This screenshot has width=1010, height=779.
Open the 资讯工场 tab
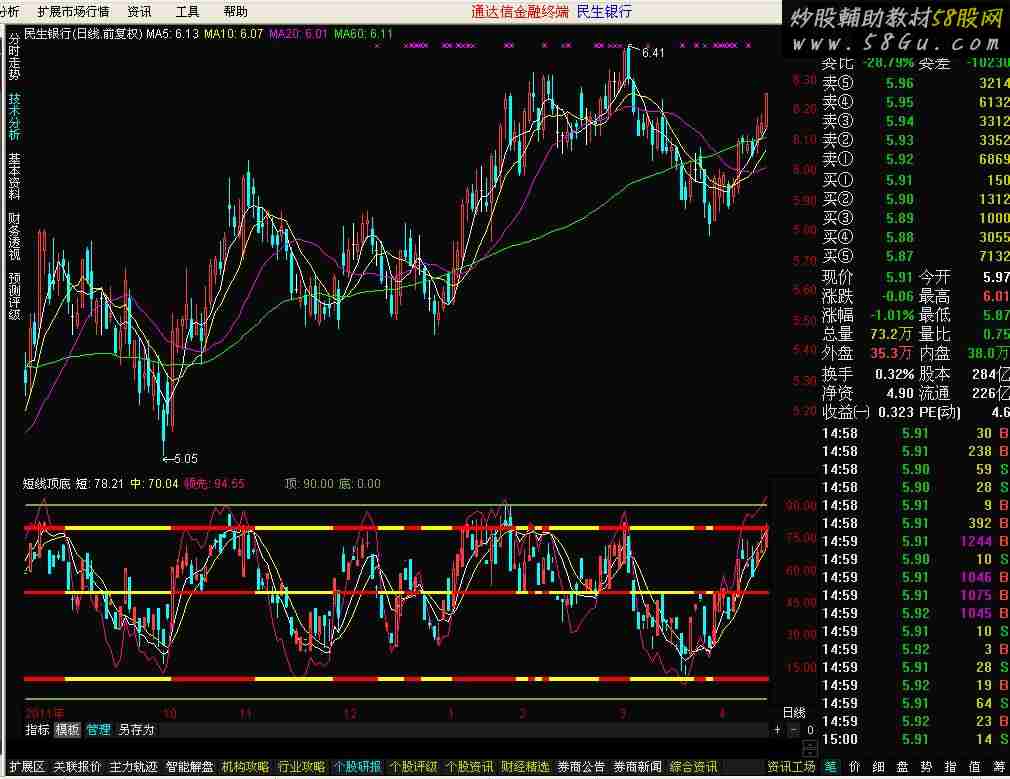pos(792,767)
